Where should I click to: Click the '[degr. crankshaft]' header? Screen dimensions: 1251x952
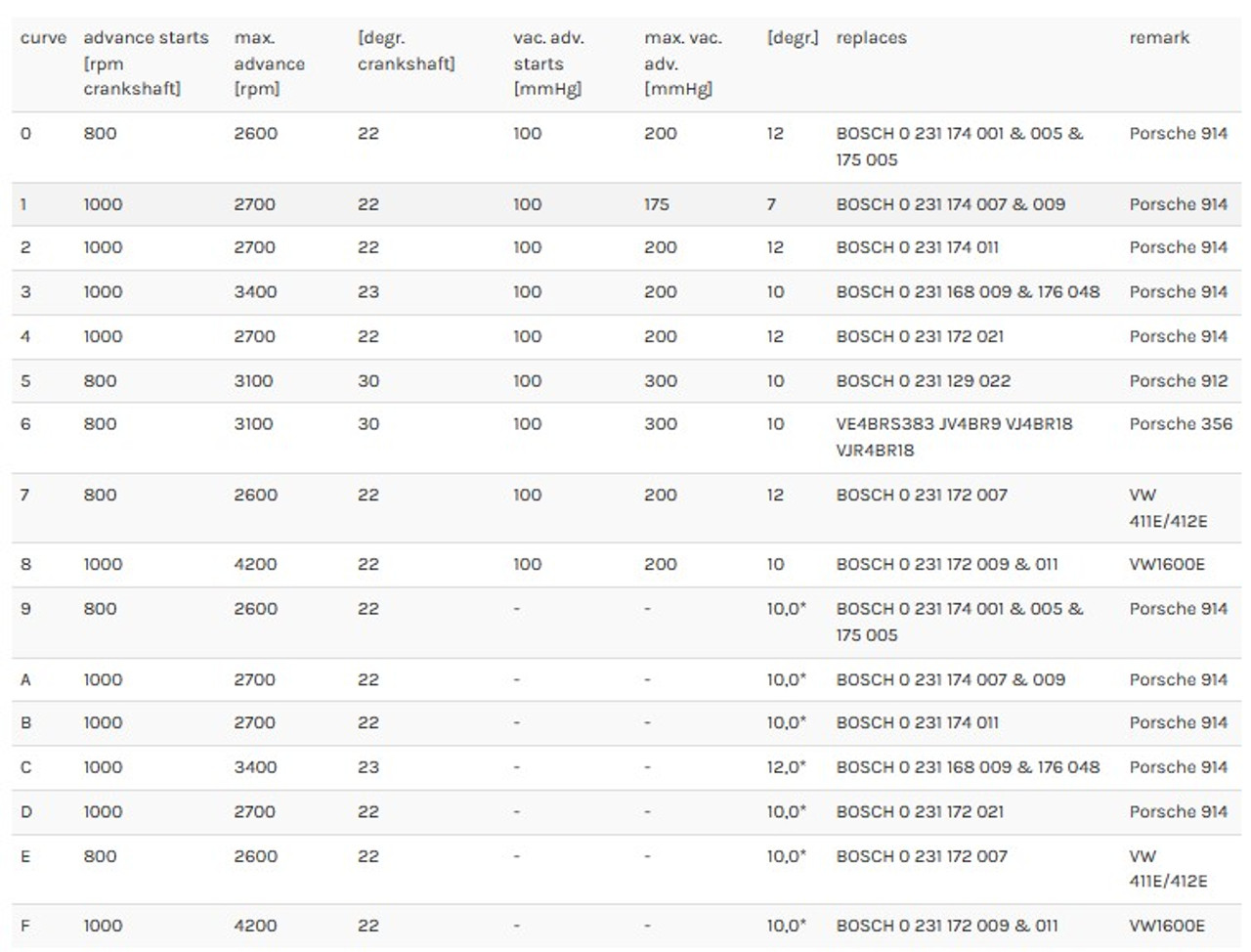click(x=406, y=51)
